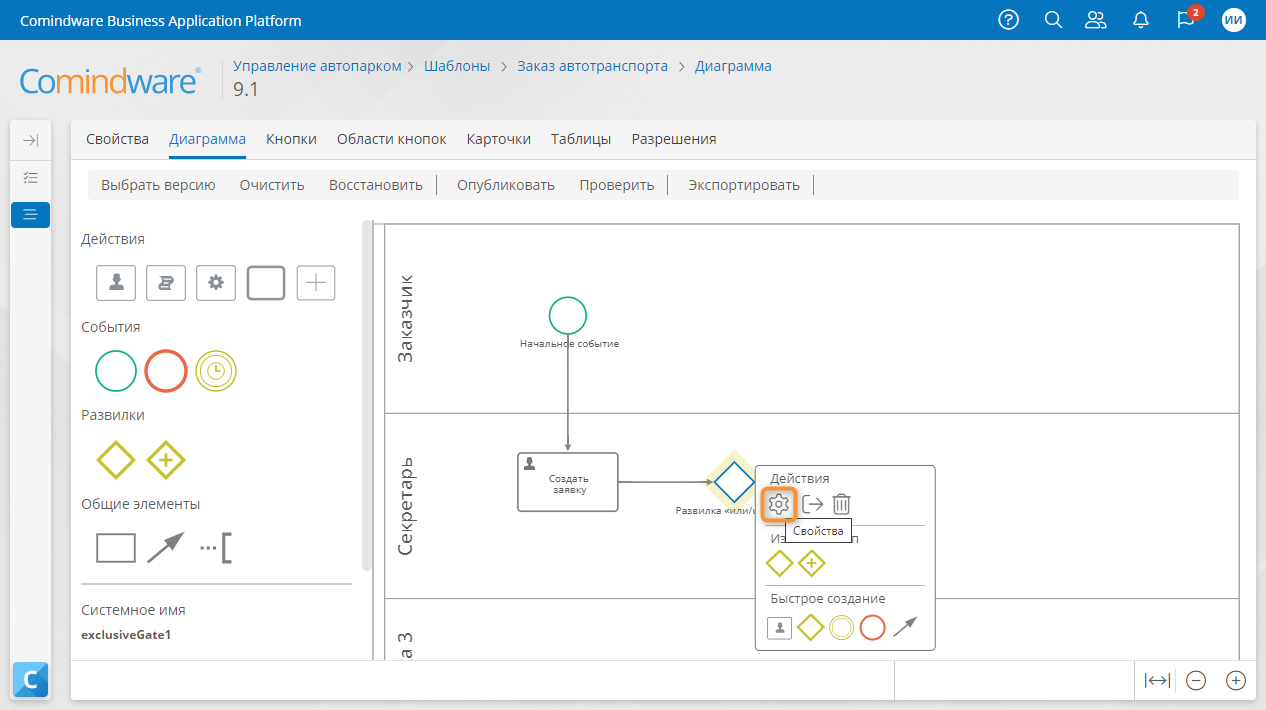The width and height of the screenshot is (1266, 710).
Task: Pick the red end event palette circle
Action: [x=166, y=371]
